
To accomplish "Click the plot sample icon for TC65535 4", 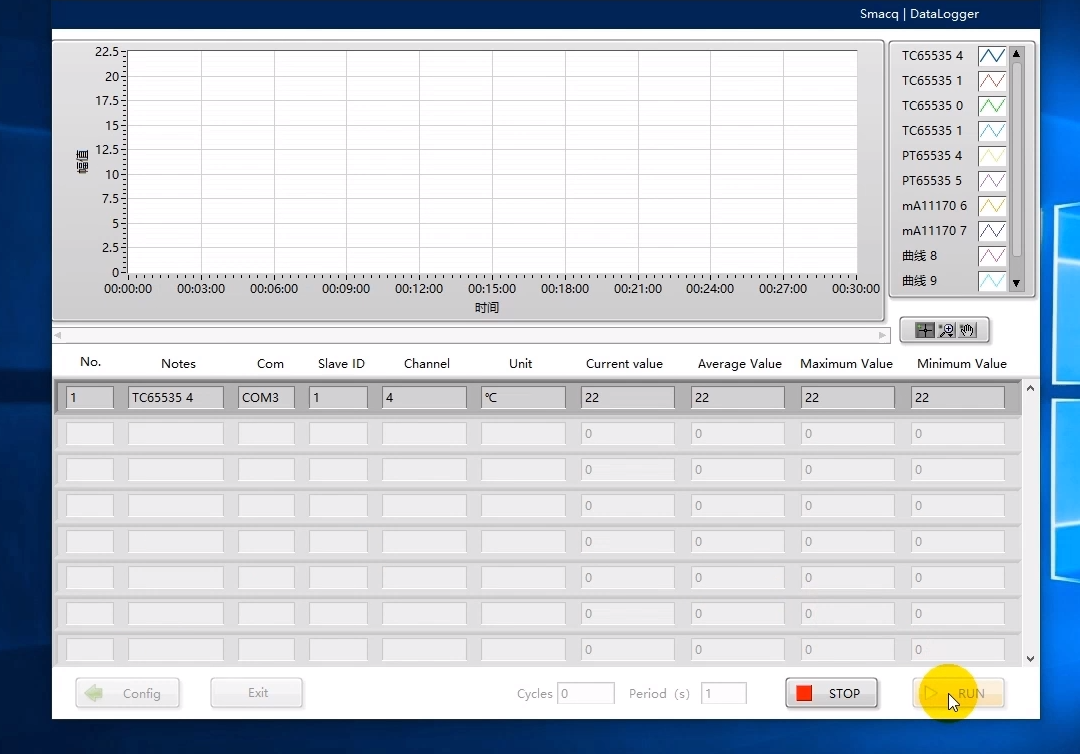I will tap(992, 56).
